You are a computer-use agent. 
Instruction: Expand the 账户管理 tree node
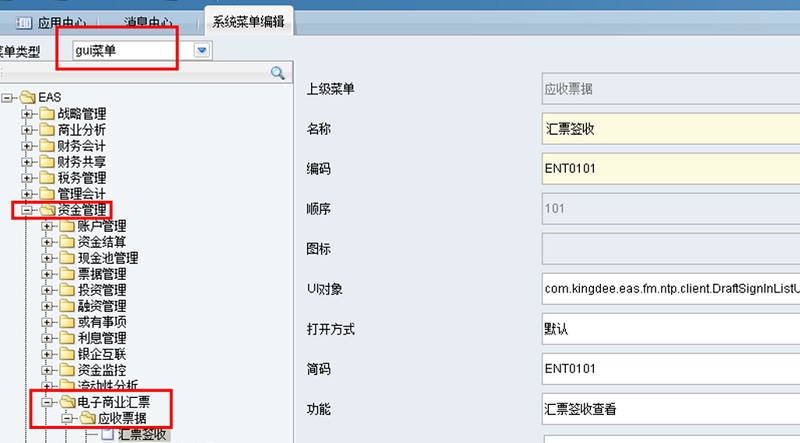[47, 226]
